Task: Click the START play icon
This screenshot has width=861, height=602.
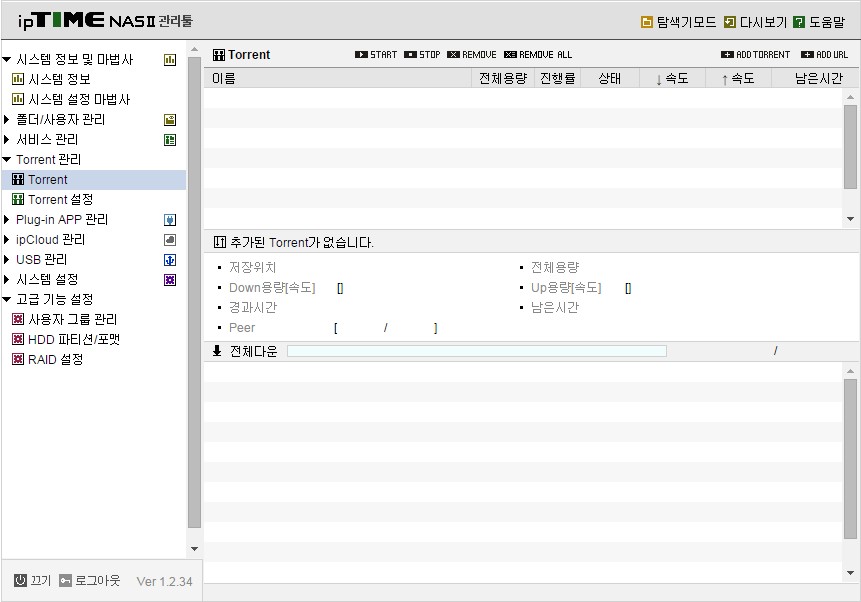Action: tap(361, 55)
